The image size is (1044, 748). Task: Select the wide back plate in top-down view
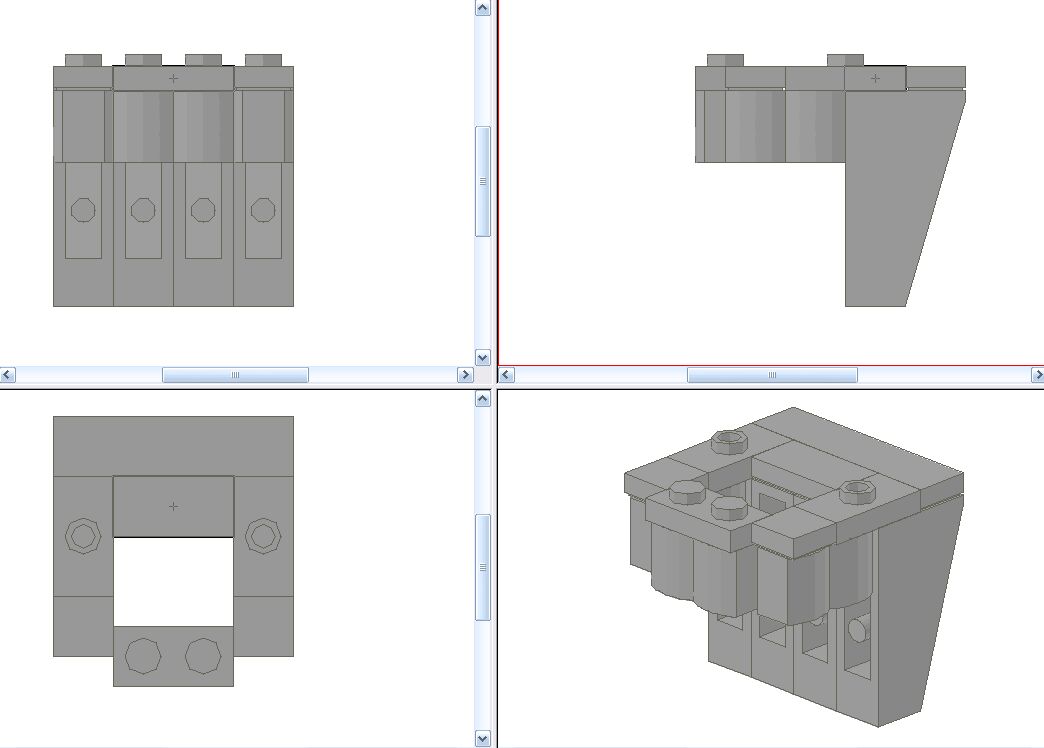click(173, 446)
